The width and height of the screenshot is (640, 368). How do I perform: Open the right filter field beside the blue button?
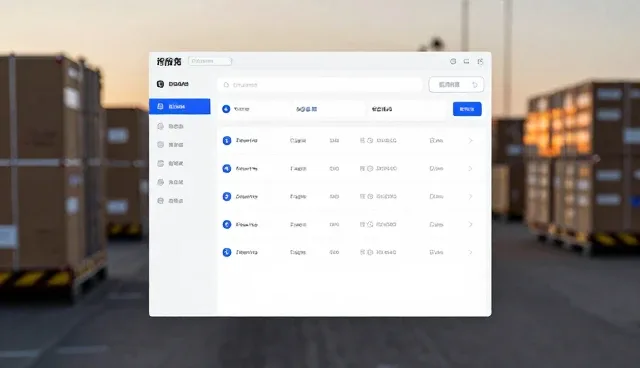coord(407,109)
